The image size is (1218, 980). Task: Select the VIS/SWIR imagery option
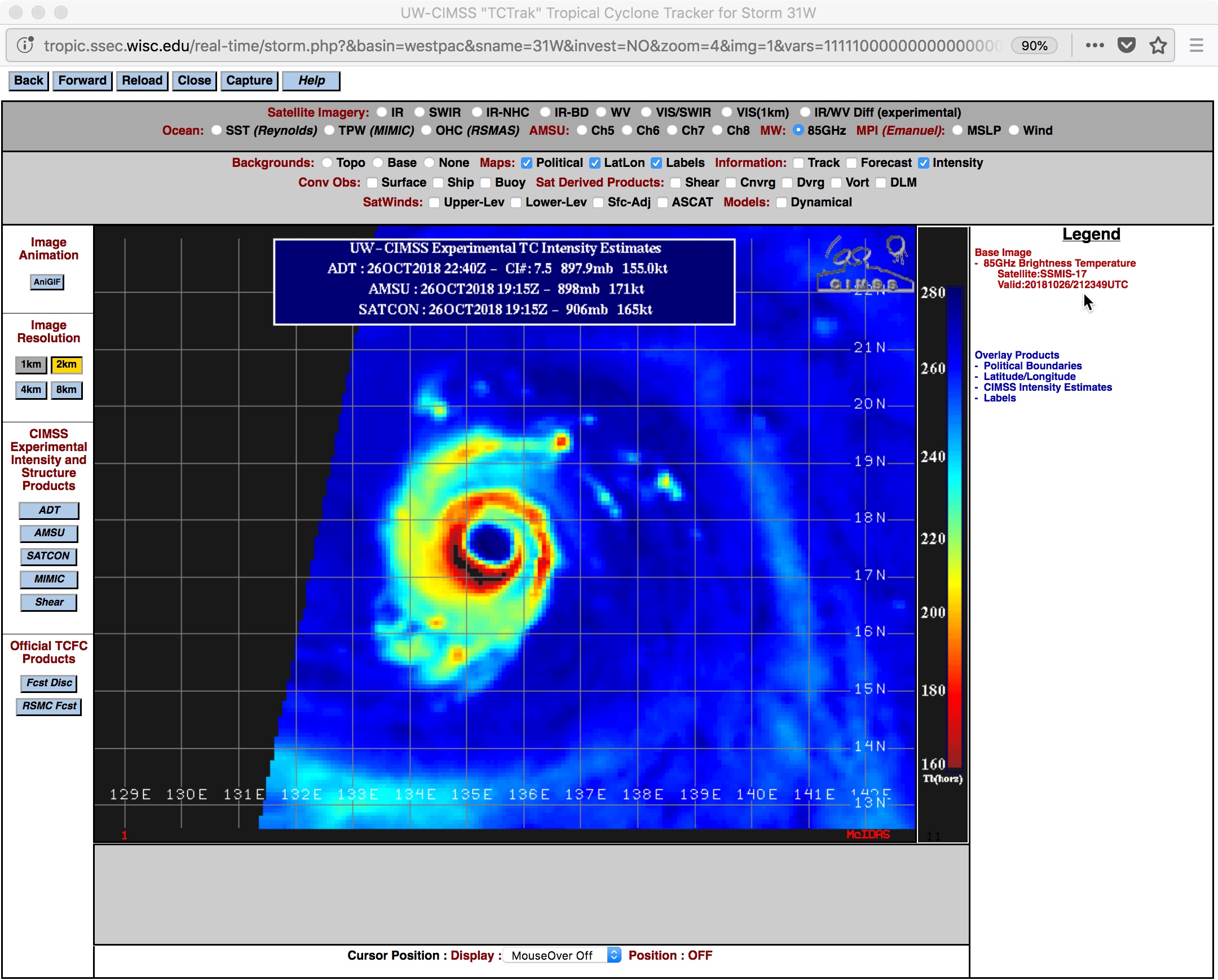tap(646, 112)
